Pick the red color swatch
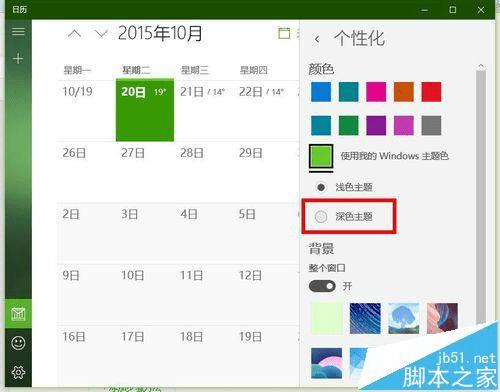The height and width of the screenshot is (392, 500). coord(431,92)
